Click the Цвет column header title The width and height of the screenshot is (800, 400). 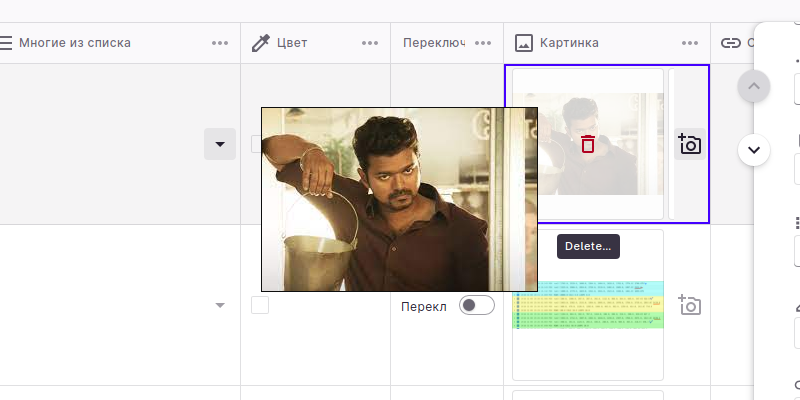(x=292, y=43)
